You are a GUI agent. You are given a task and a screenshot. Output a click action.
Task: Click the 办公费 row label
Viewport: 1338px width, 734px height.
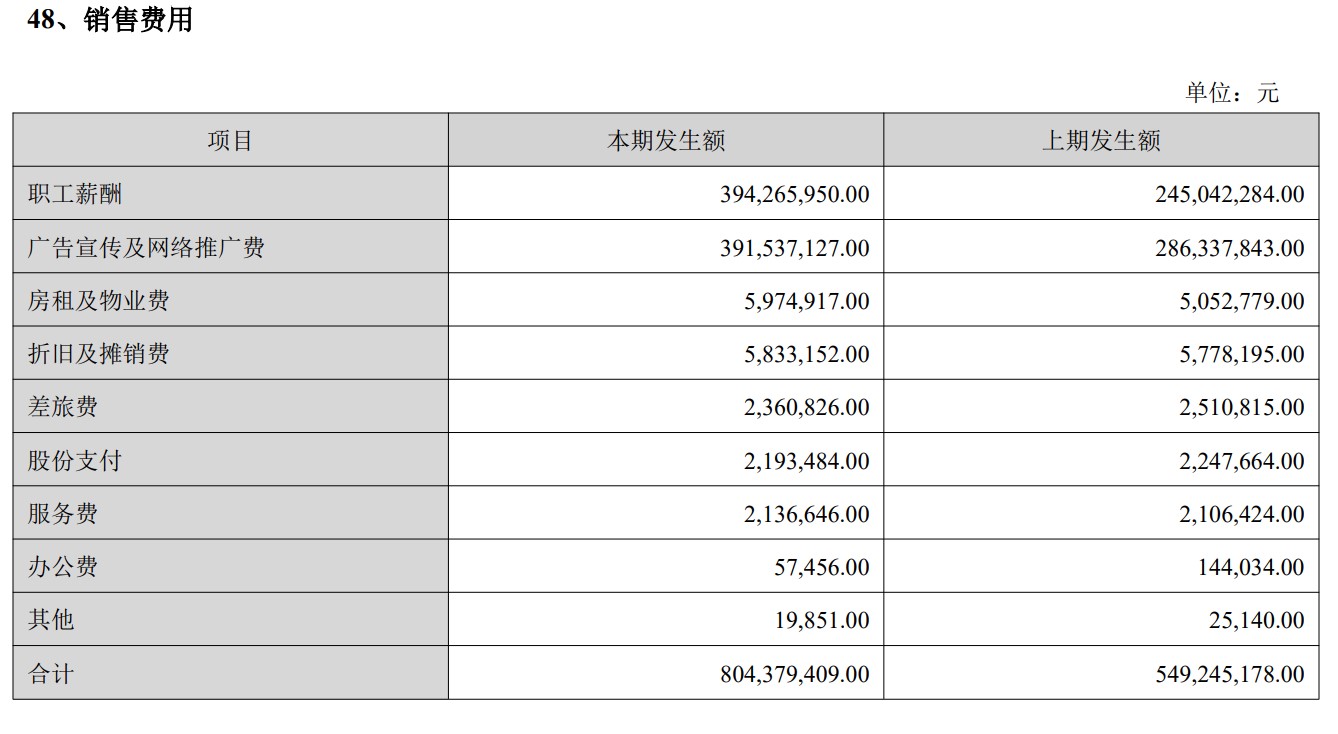coord(63,567)
